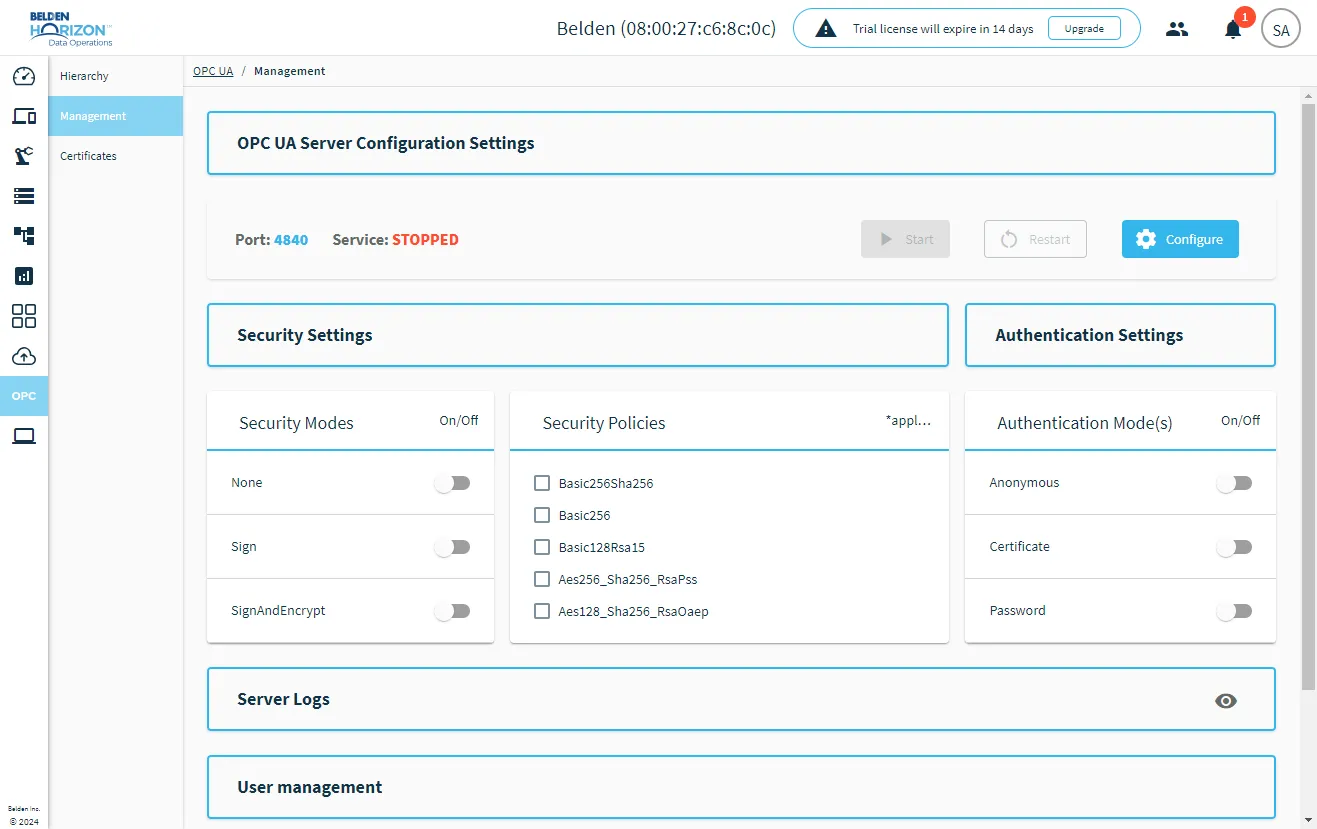The width and height of the screenshot is (1317, 829).
Task: Show server logs with the eye icon
Action: pyautogui.click(x=1226, y=700)
